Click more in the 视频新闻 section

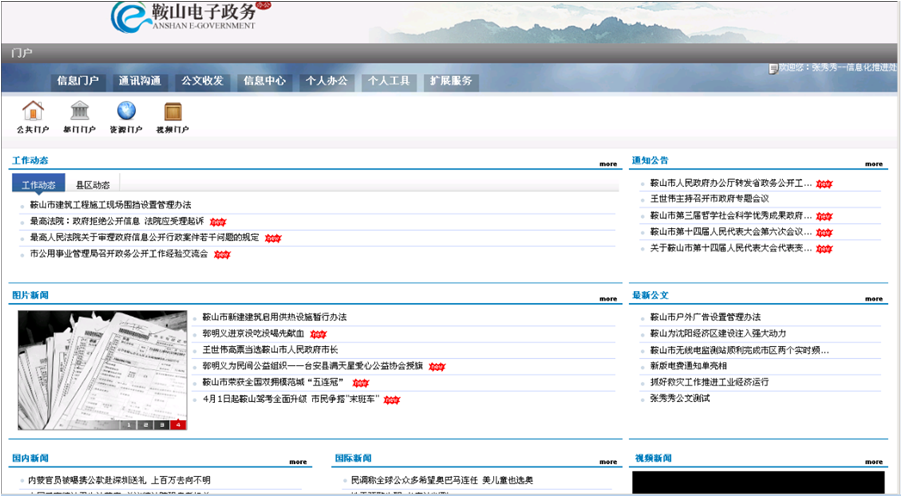(873, 461)
